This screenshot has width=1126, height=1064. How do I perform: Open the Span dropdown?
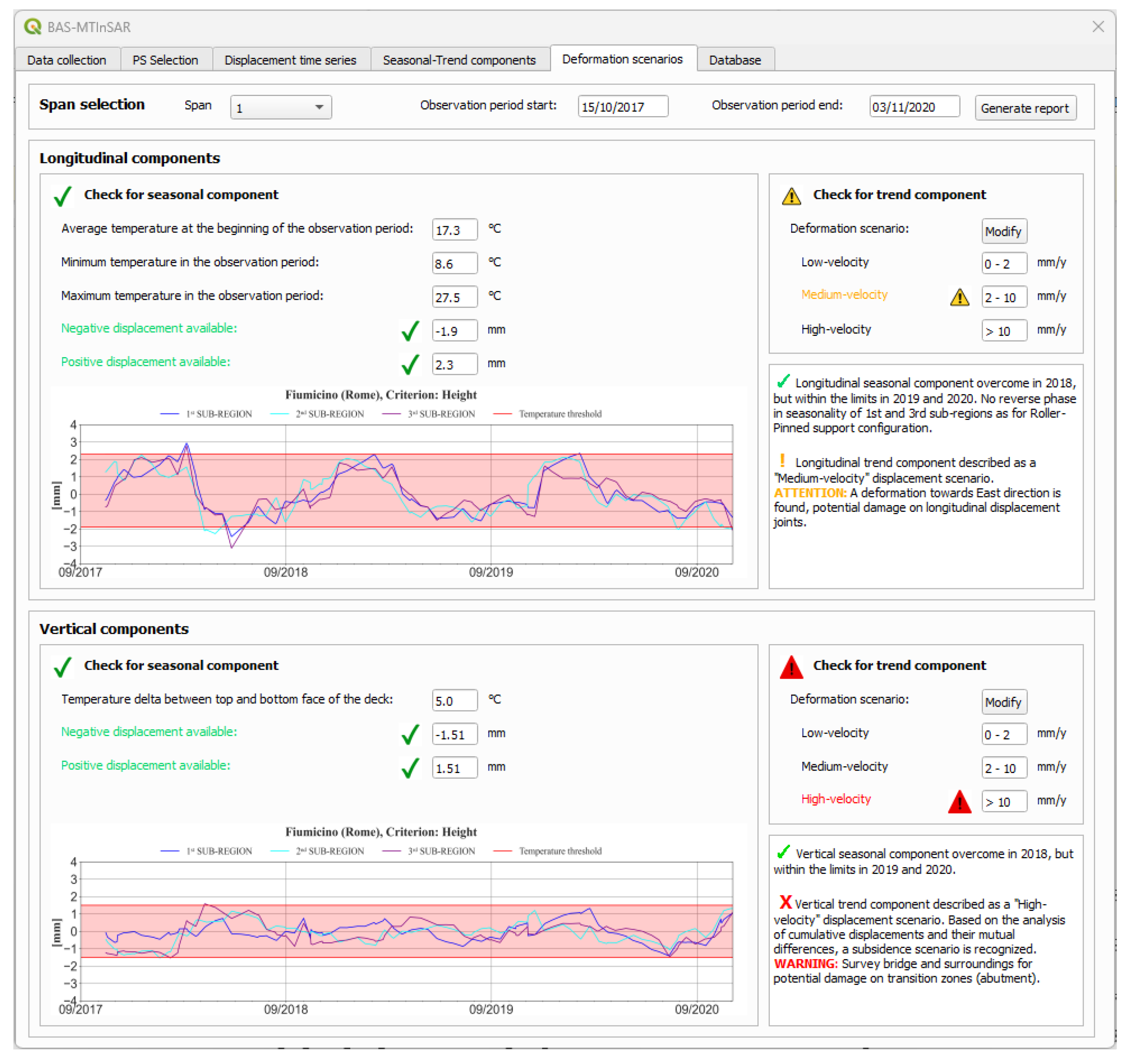281,107
